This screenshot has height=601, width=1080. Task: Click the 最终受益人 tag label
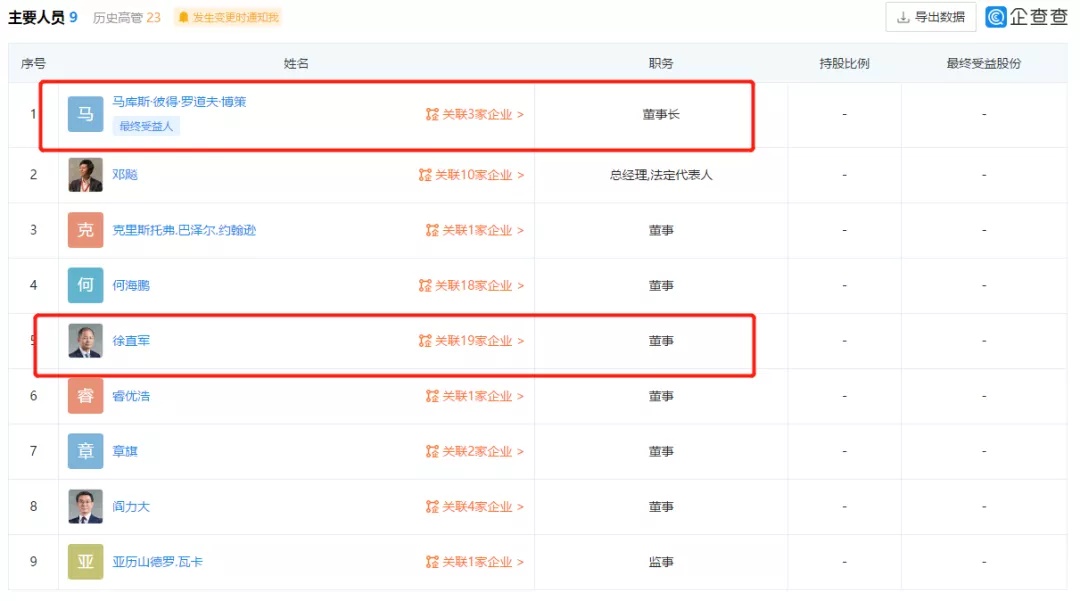point(146,126)
